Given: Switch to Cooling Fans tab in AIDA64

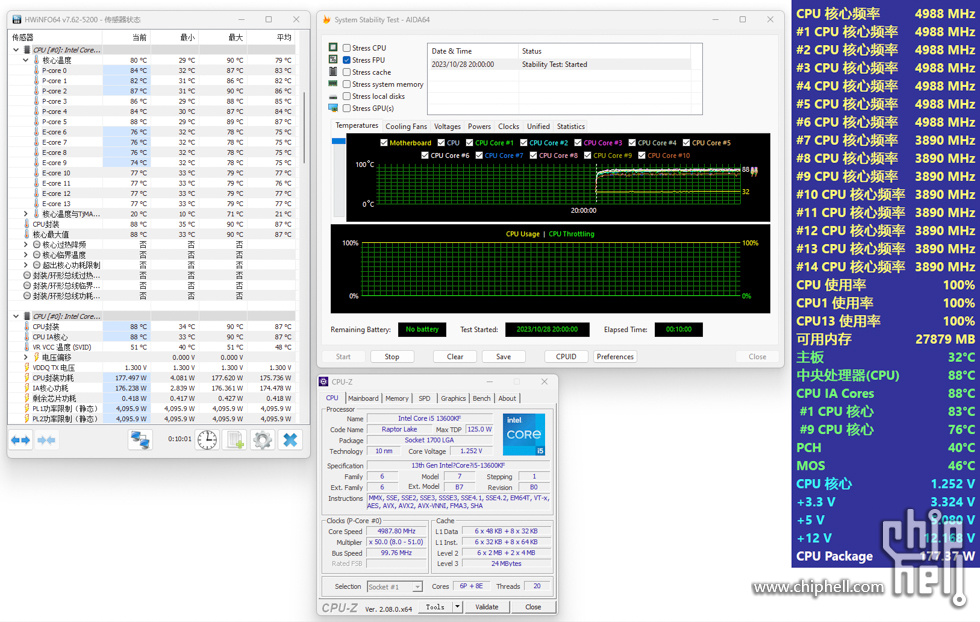Looking at the screenshot, I should pyautogui.click(x=406, y=126).
